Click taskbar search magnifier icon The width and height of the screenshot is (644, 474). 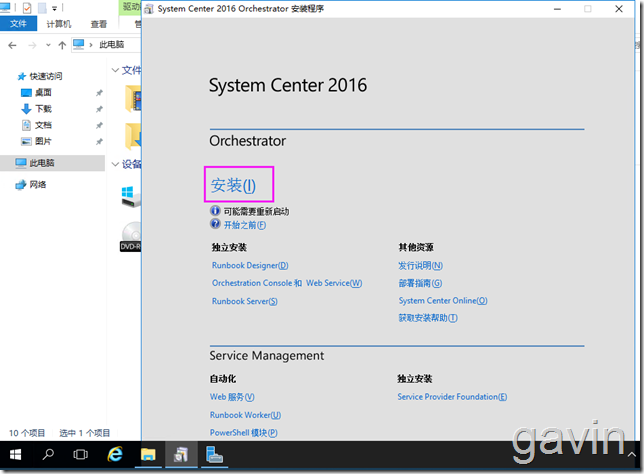(48, 454)
